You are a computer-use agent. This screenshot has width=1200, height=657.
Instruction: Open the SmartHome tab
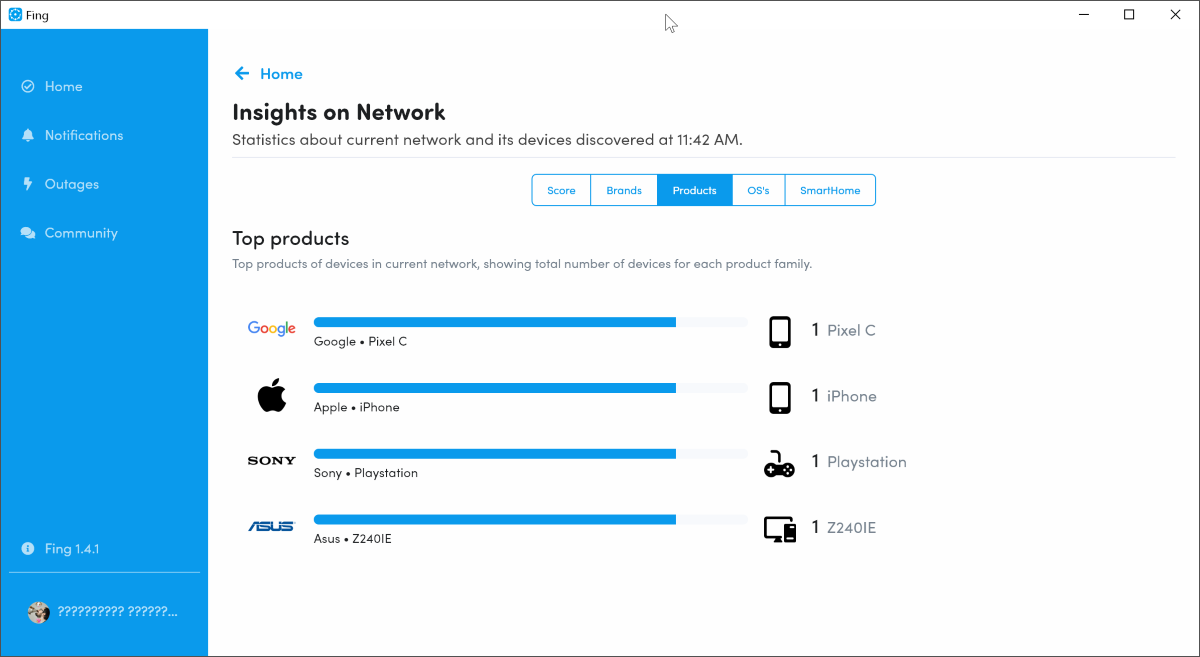click(x=830, y=190)
